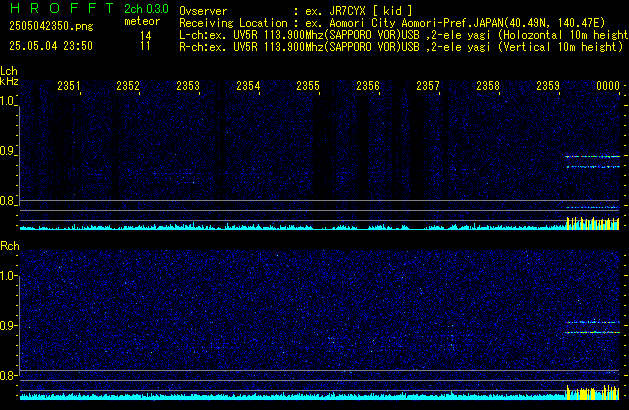
Task: Click the 2354 time marker
Action: point(248,86)
